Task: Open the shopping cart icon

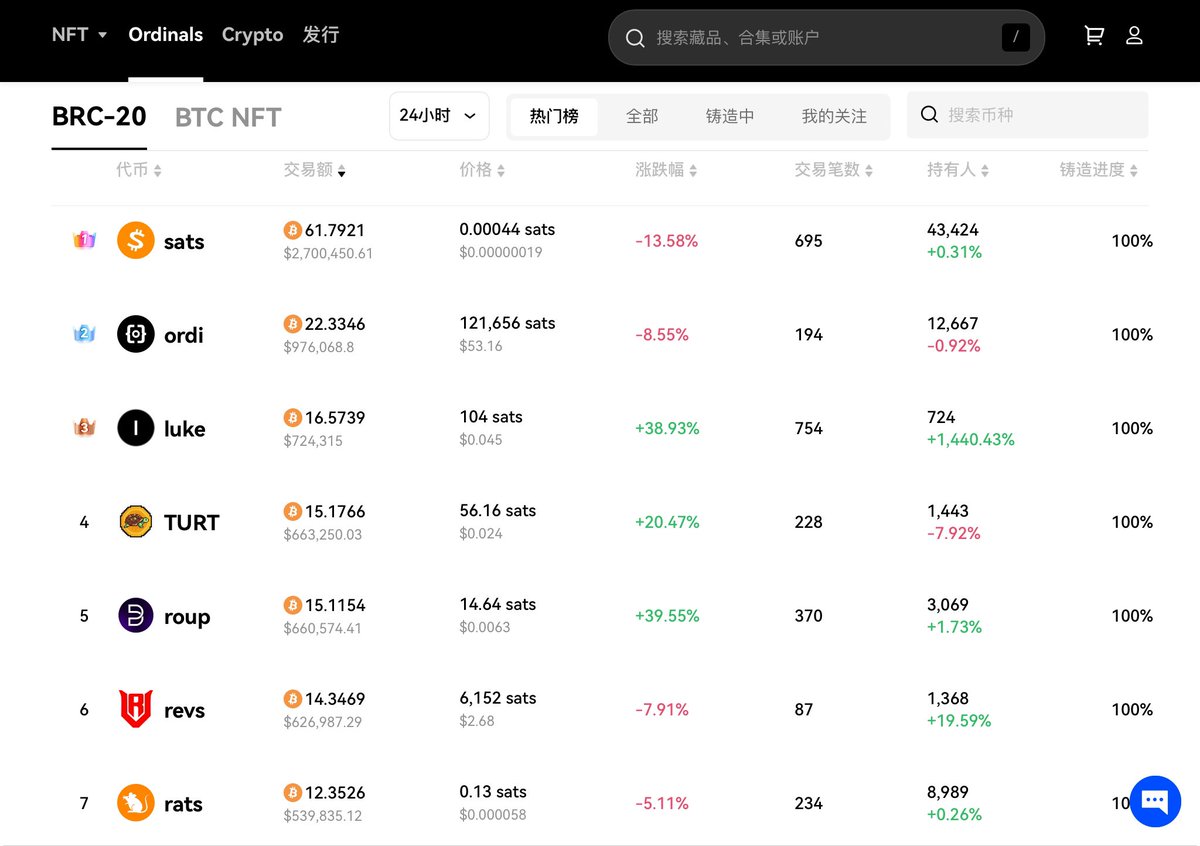Action: [x=1094, y=36]
